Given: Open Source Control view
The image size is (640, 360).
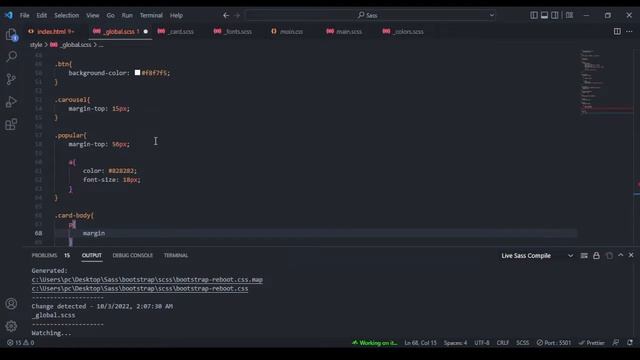Looking at the screenshot, I should coord(11,79).
